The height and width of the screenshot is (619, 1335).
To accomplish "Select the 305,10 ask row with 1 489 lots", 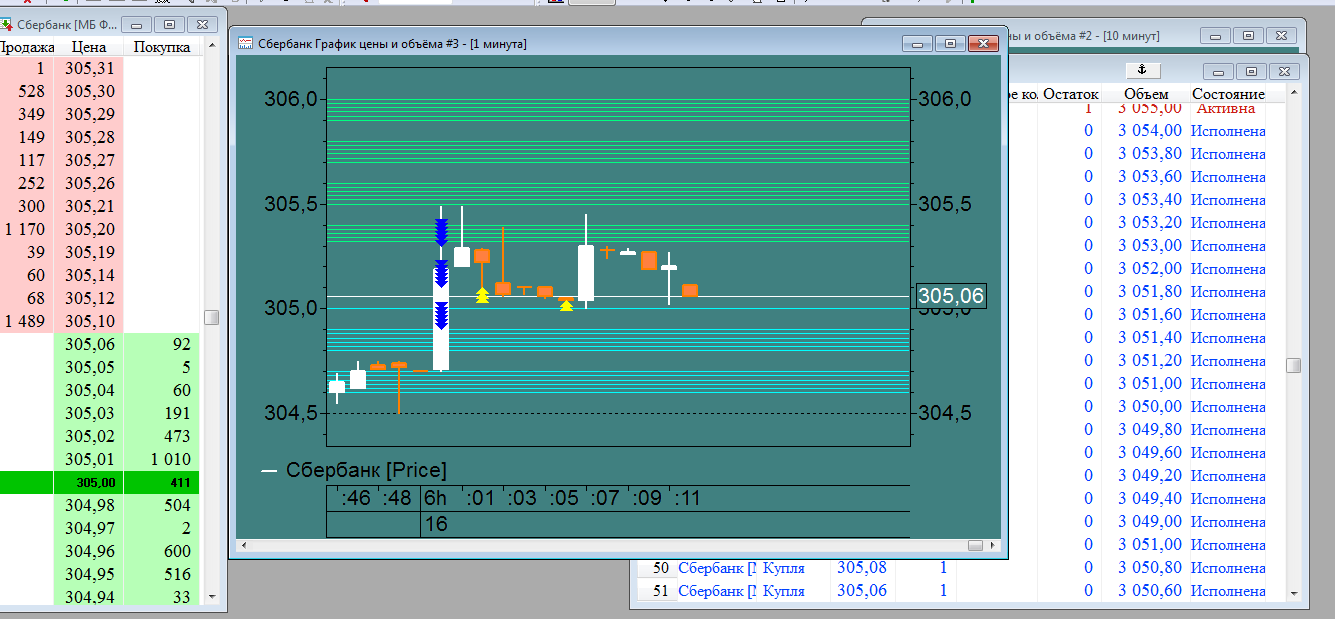I will click(100, 321).
